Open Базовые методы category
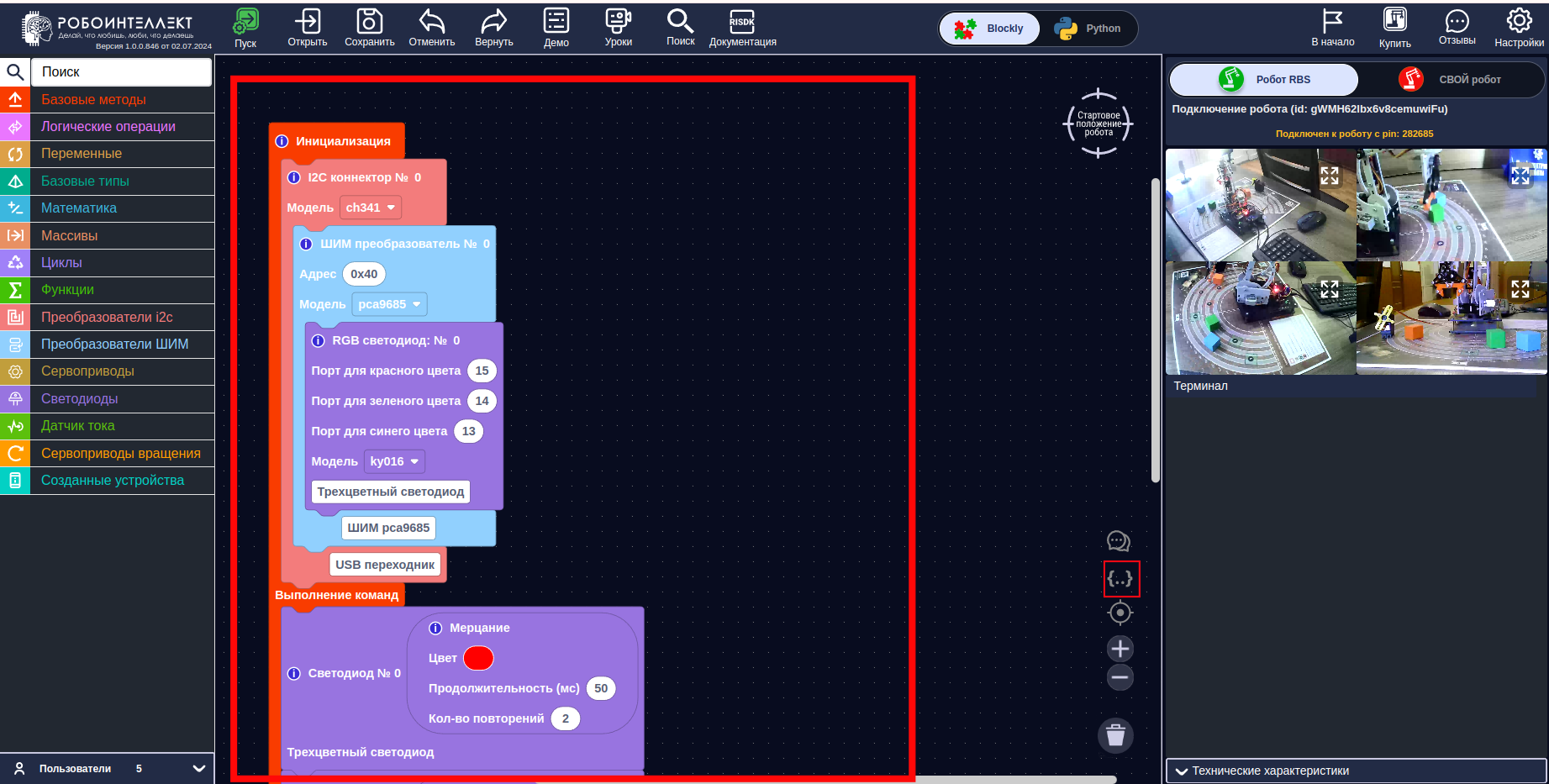This screenshot has width=1549, height=784. pos(108,99)
